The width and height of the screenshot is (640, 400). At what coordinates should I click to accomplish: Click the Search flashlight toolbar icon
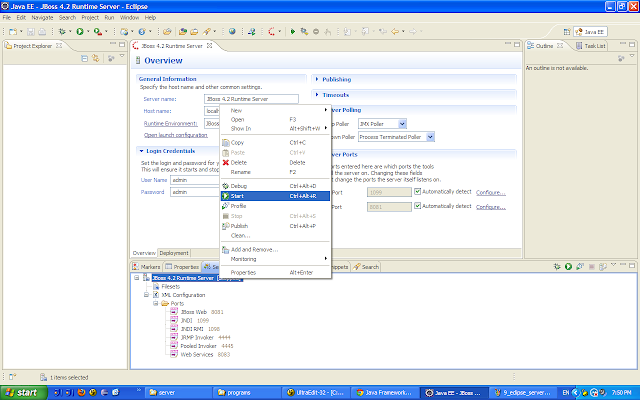(x=207, y=31)
